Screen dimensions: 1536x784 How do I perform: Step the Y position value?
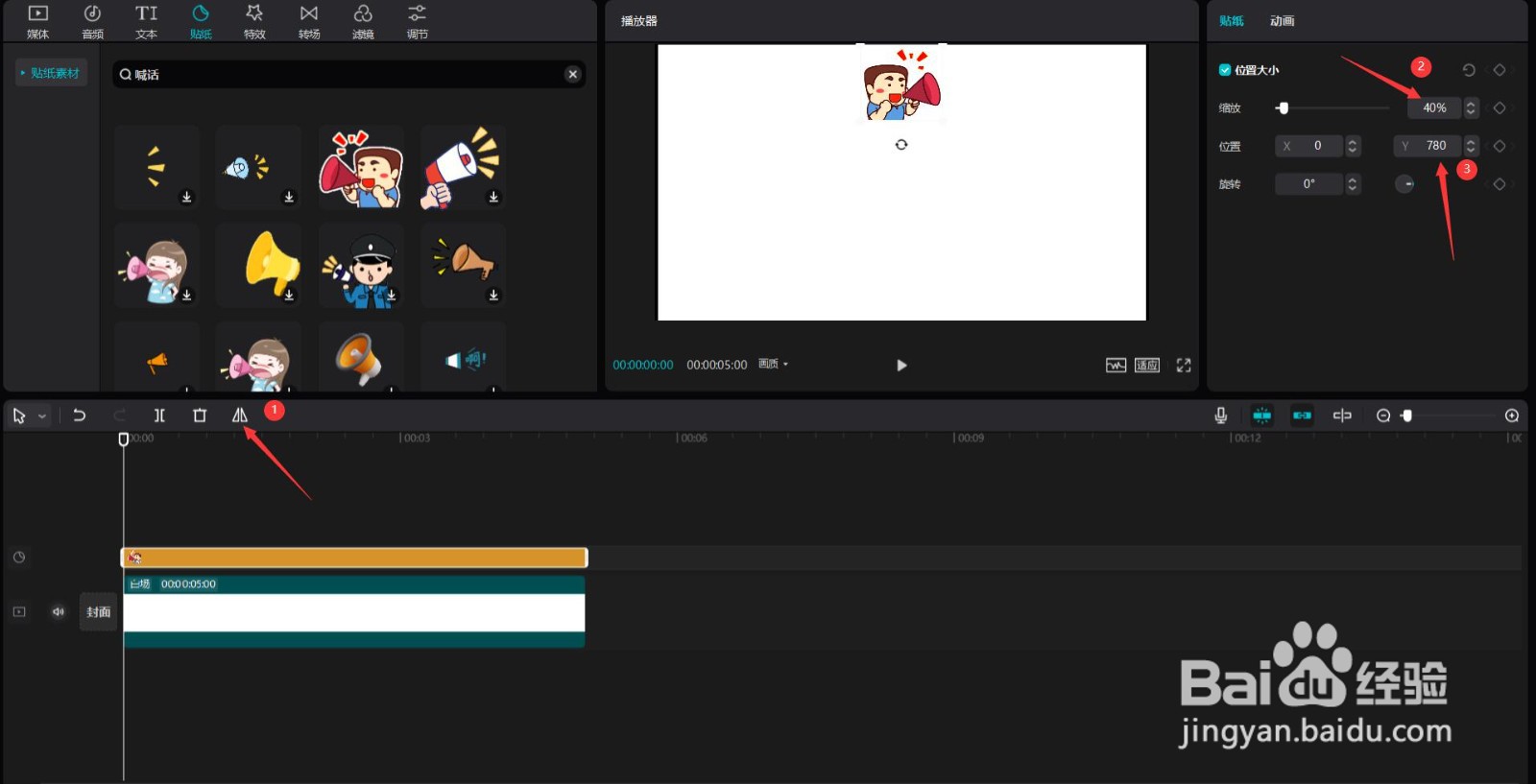pyautogui.click(x=1471, y=146)
